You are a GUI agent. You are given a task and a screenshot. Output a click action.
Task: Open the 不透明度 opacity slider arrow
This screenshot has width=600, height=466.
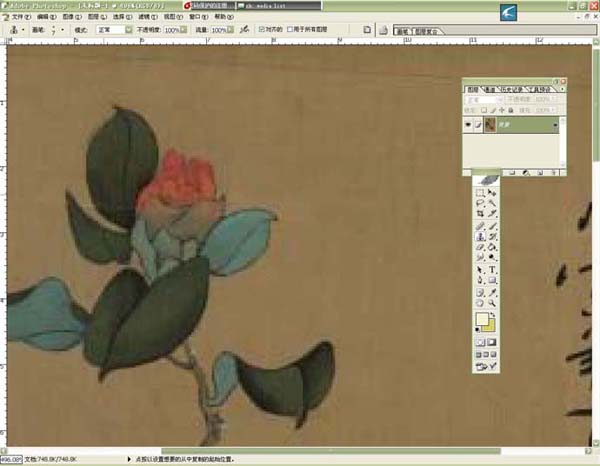[184, 29]
